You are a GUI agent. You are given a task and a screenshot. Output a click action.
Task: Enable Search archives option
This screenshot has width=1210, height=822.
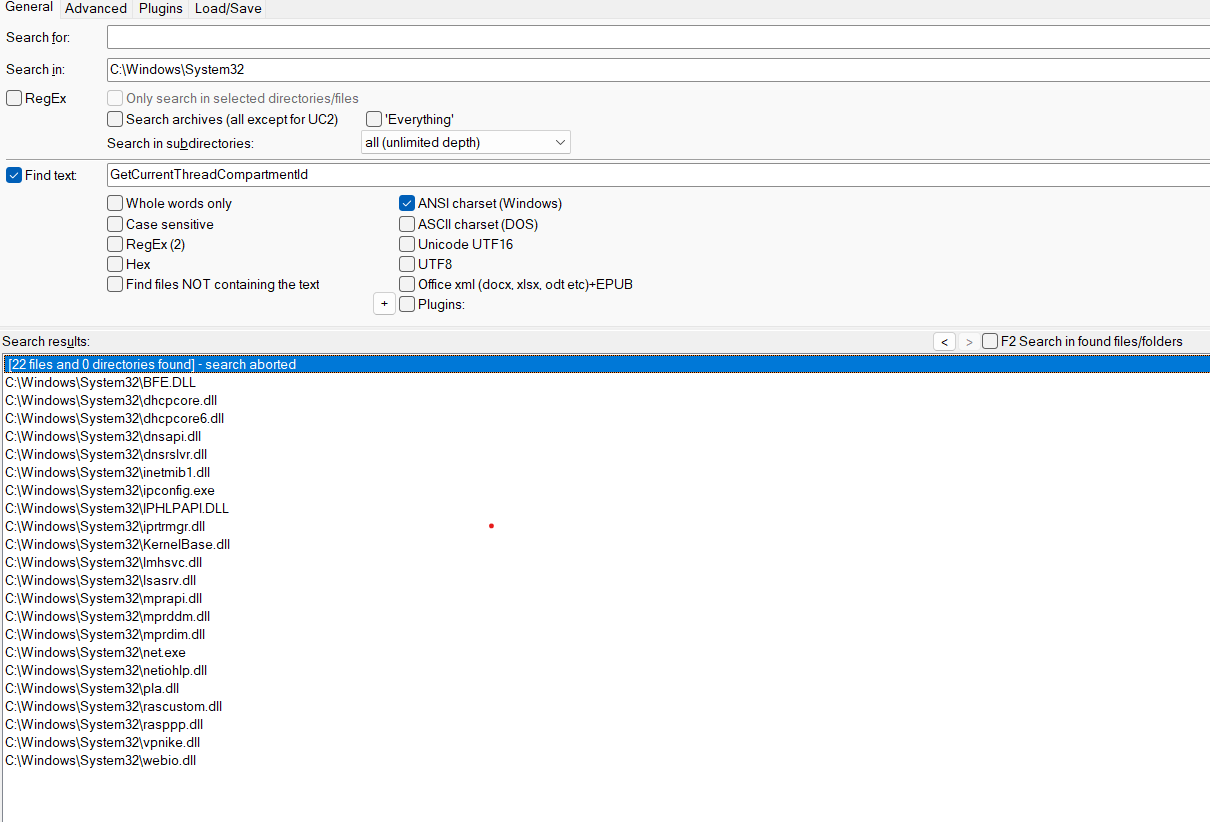click(116, 119)
